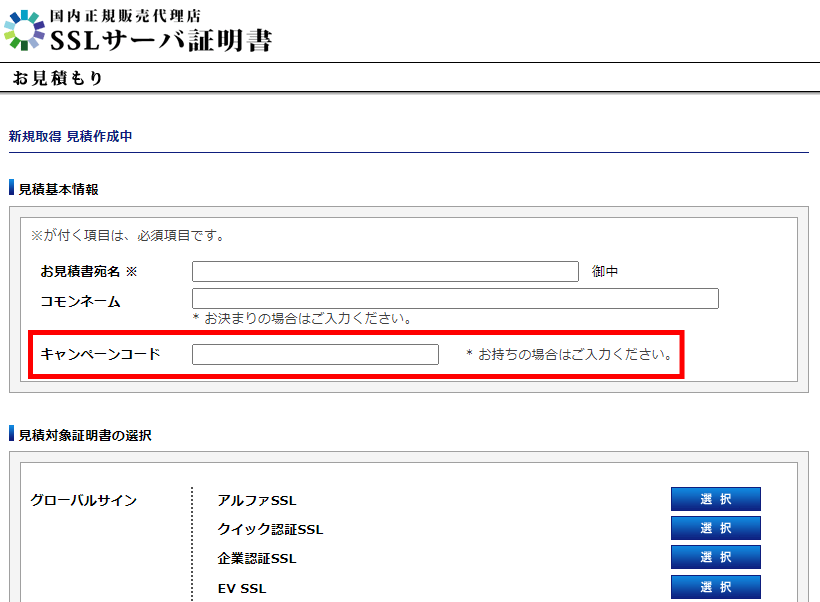Click the 国内正規販売代理店 tagline text
Image resolution: width=820 pixels, height=602 pixels.
click(126, 16)
